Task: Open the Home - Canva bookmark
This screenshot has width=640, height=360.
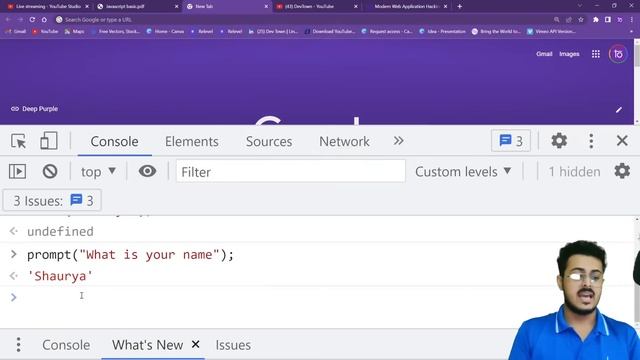Action: point(165,31)
